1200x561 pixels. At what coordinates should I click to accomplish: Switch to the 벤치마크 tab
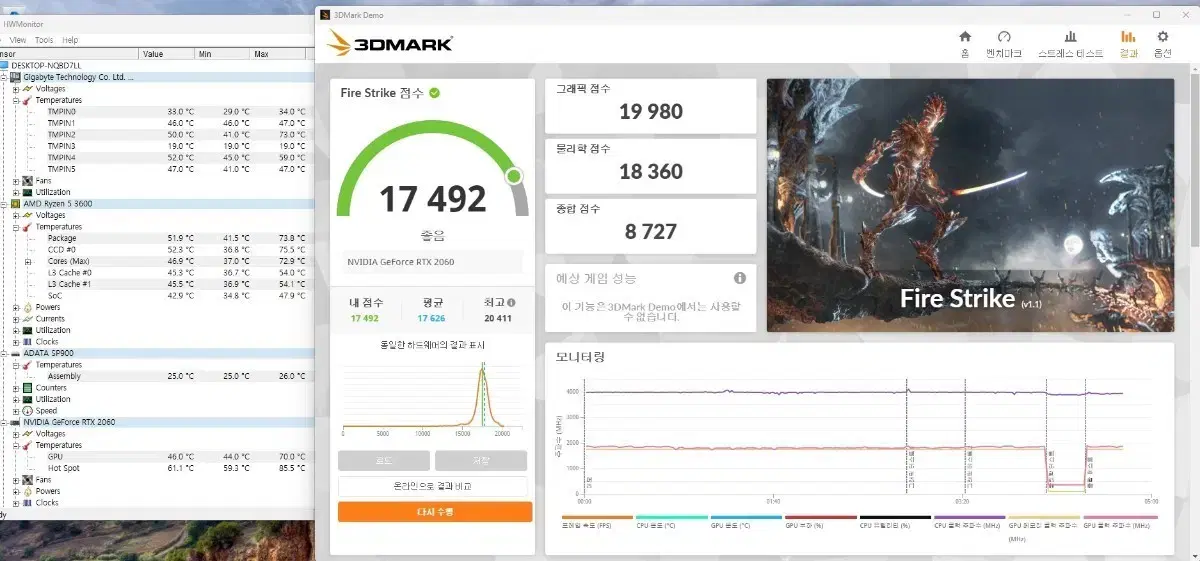[x=1004, y=43]
